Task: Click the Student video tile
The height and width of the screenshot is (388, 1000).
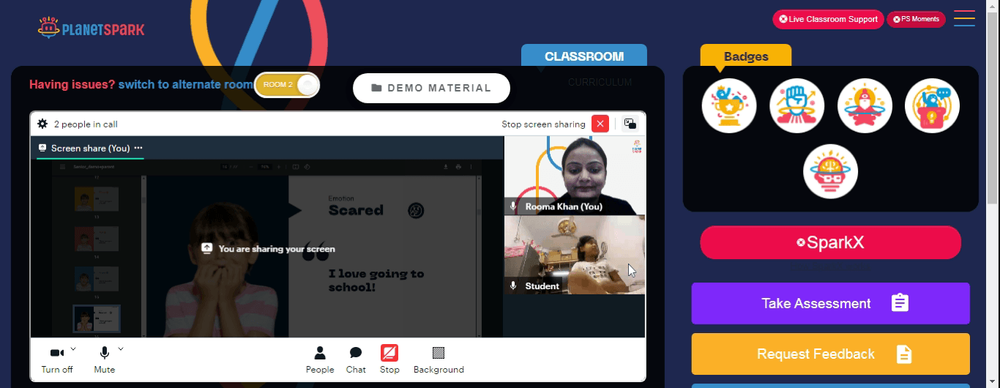Action: pos(575,255)
